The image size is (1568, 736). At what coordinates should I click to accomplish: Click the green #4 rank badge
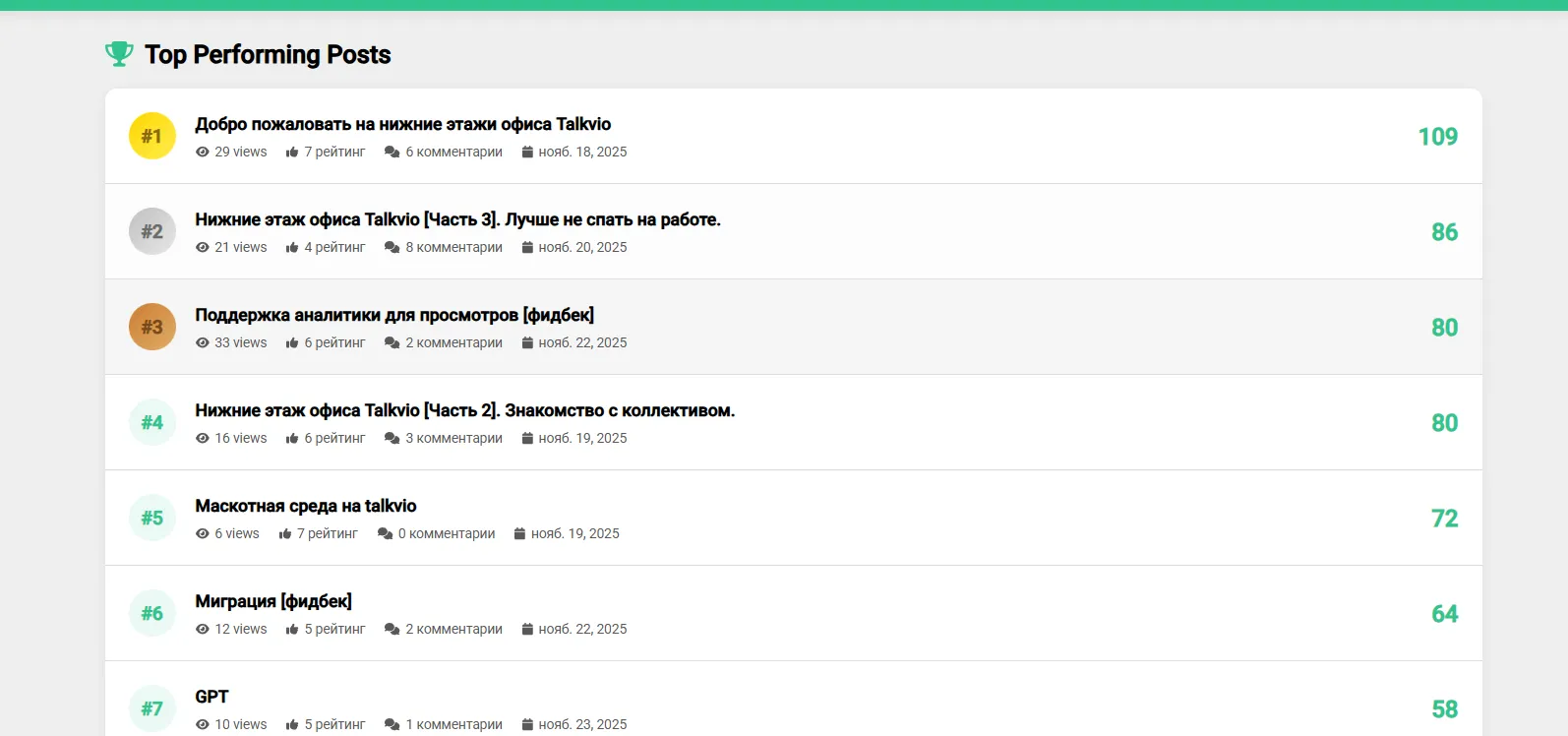152,422
